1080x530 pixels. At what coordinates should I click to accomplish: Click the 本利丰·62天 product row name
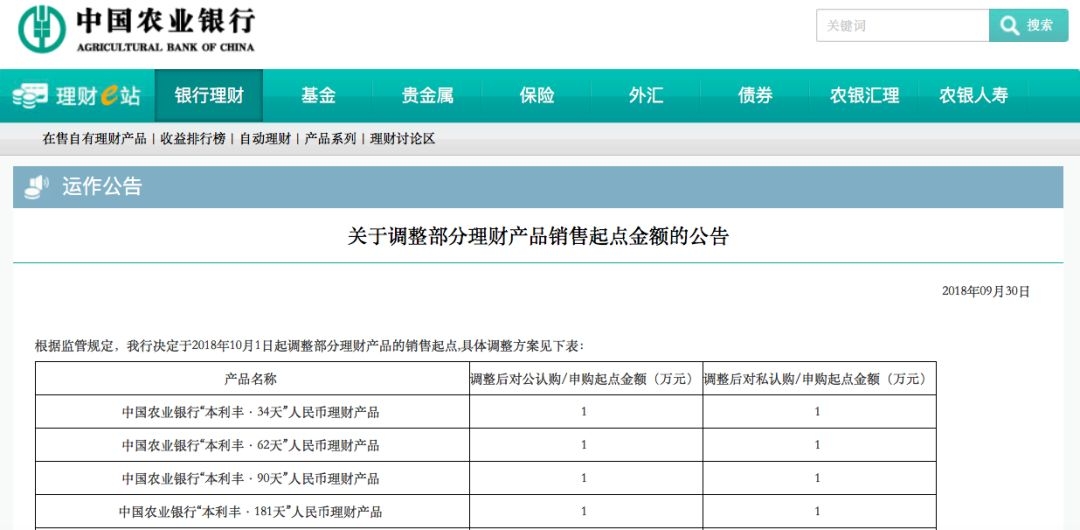coord(251,445)
